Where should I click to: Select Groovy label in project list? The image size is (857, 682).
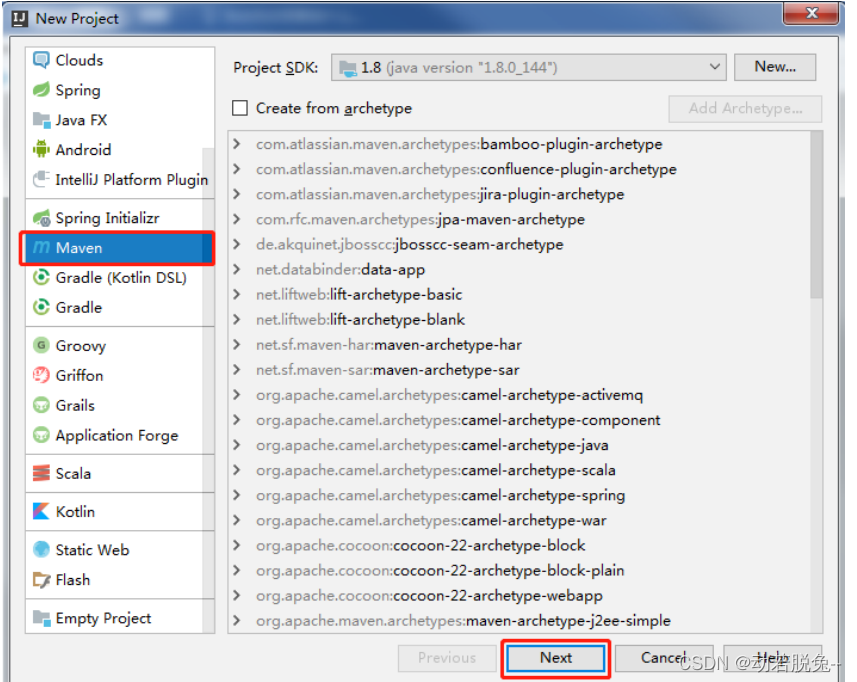[81, 346]
